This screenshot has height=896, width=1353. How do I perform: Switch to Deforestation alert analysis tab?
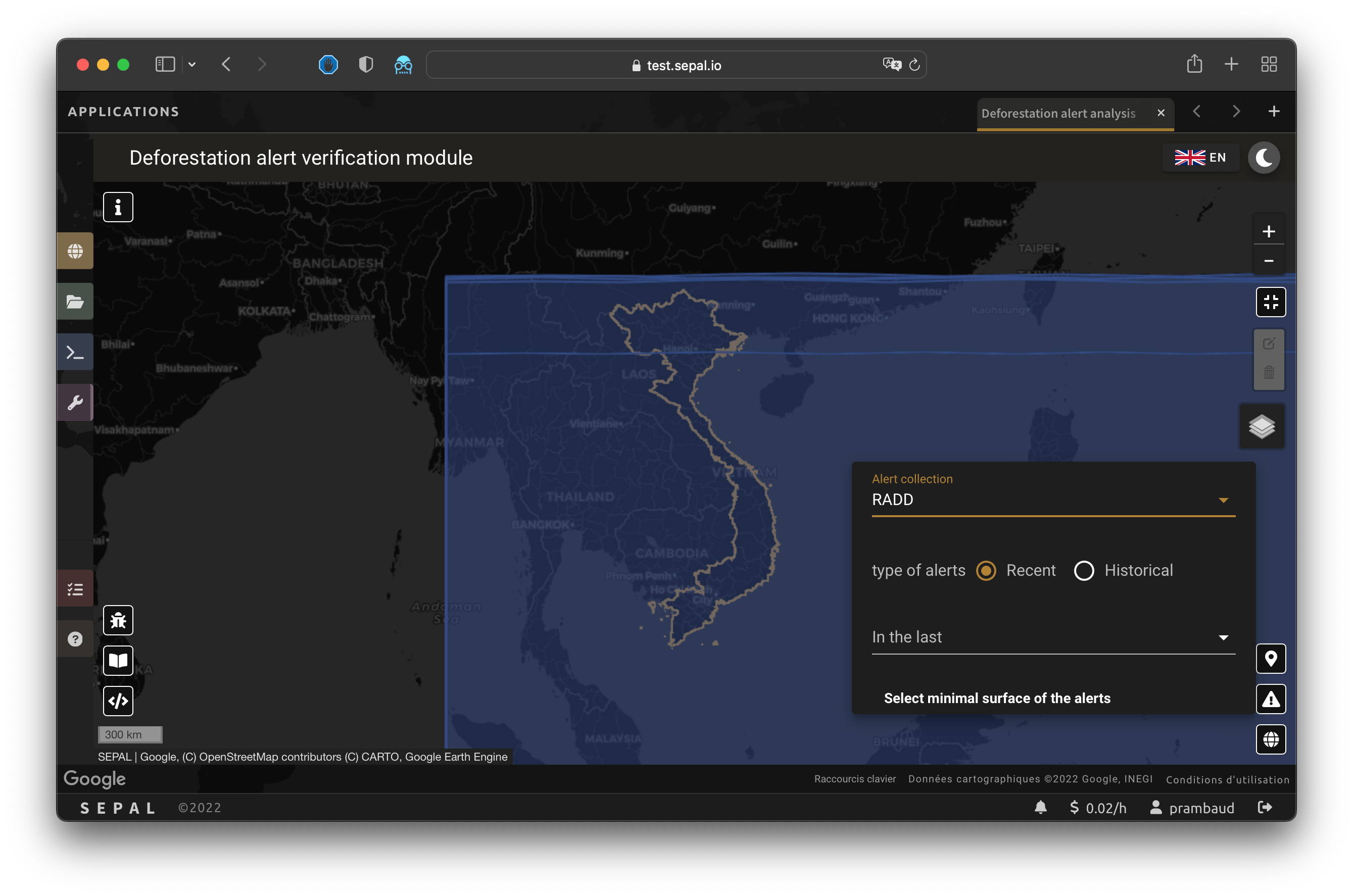tap(1058, 113)
